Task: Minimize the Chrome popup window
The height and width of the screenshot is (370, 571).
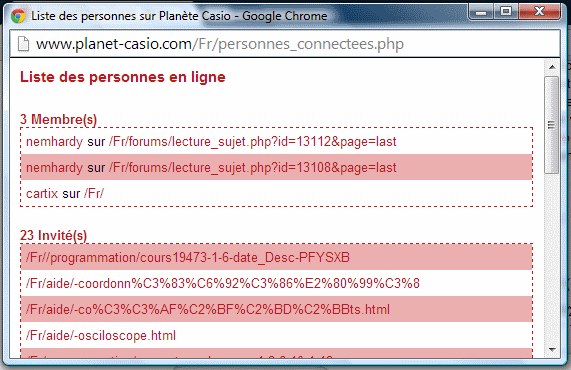Action: tap(481, 12)
